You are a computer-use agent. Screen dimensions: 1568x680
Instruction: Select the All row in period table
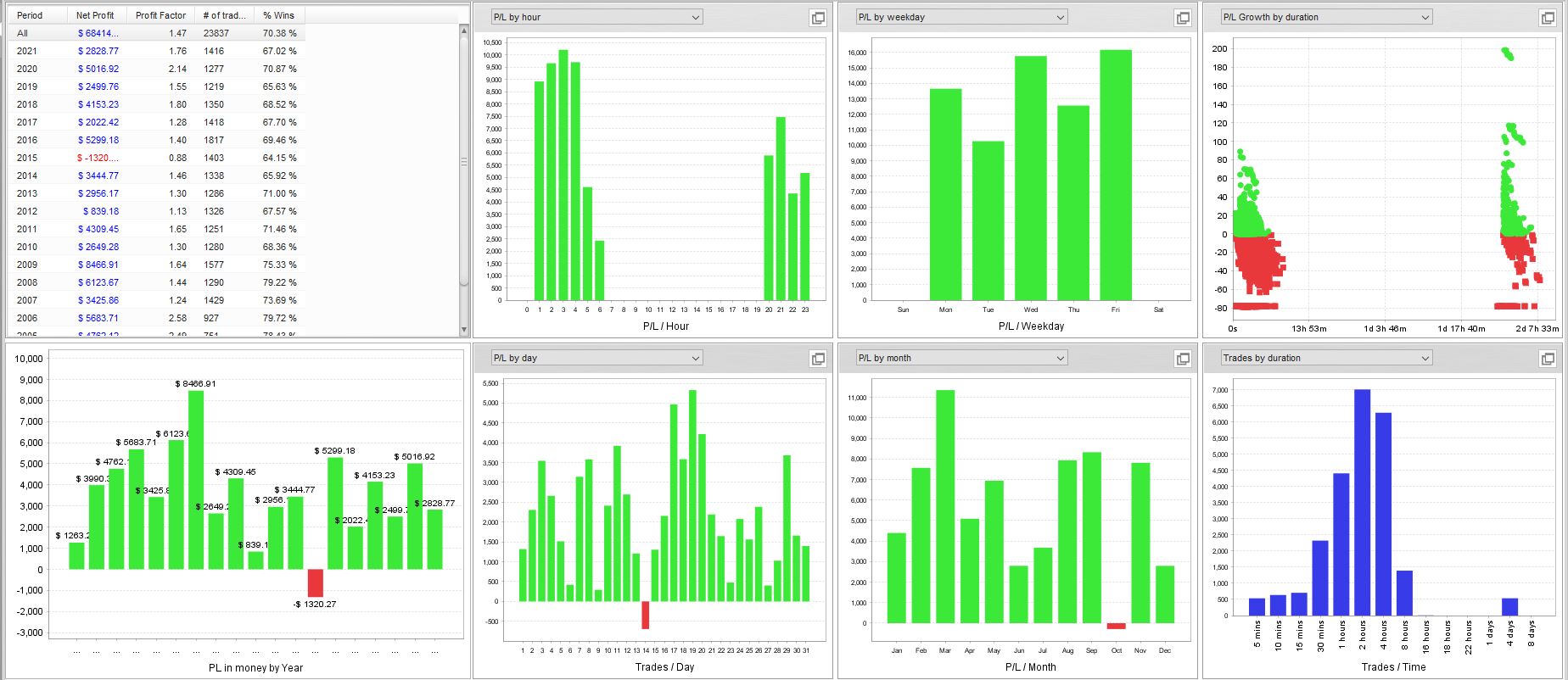click(157, 33)
